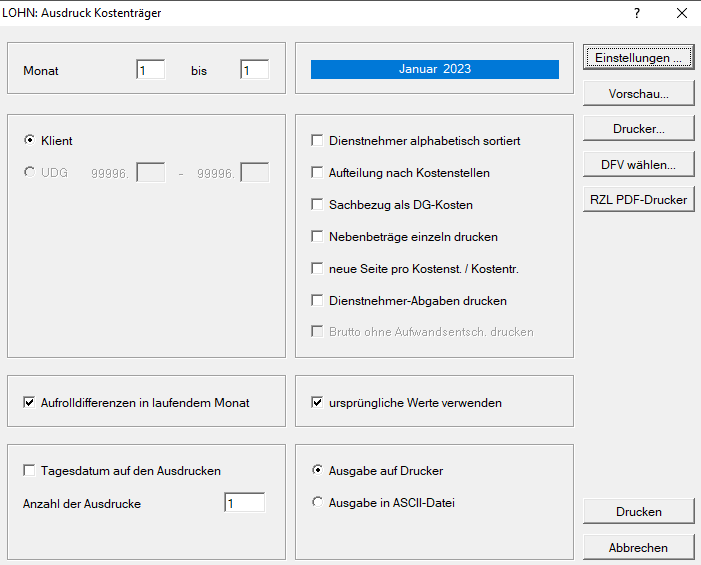Toggle Dienstnehmer-Abgaben drucken checkbox
Screen dimensions: 701x565
pyautogui.click(x=318, y=300)
